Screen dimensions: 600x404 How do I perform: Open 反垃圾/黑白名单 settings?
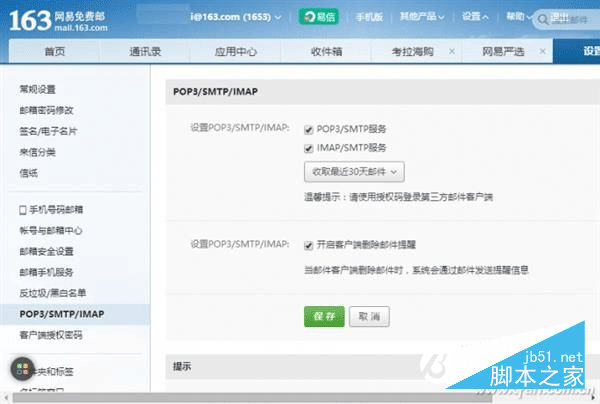click(x=53, y=293)
